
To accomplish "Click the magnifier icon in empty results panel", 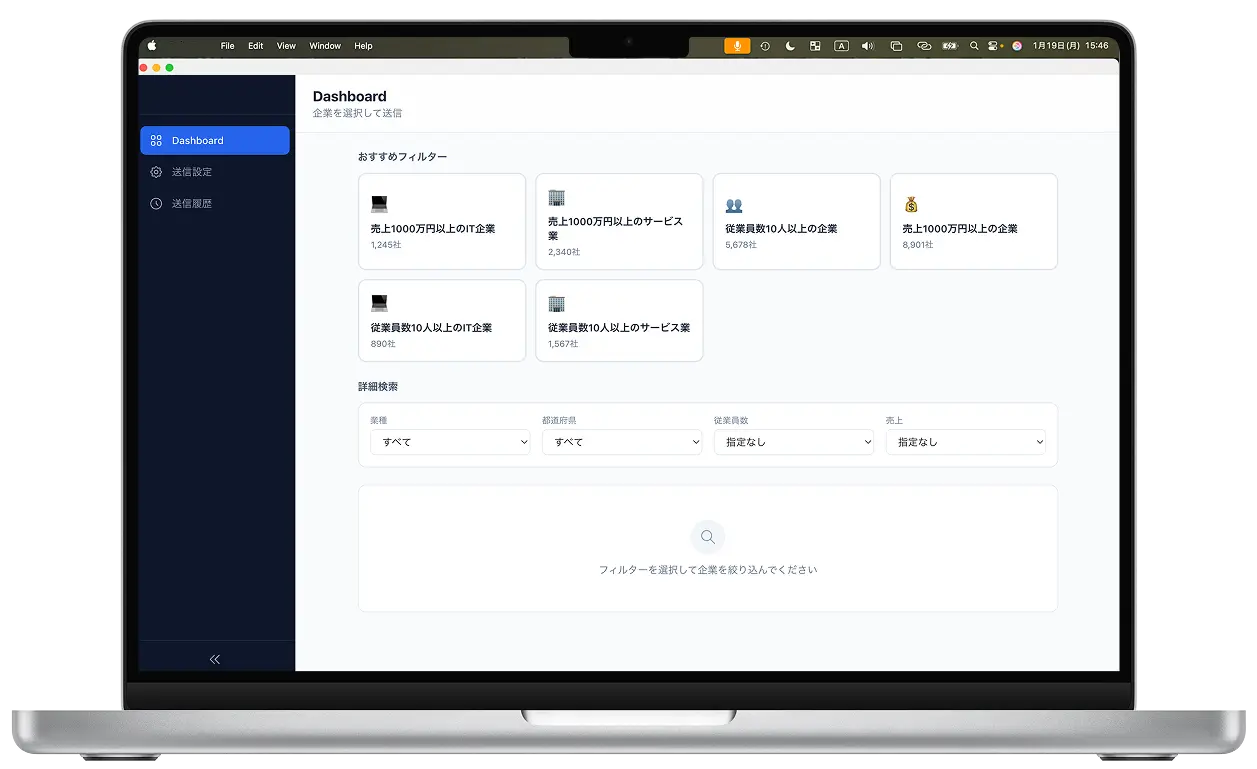I will click(x=708, y=537).
